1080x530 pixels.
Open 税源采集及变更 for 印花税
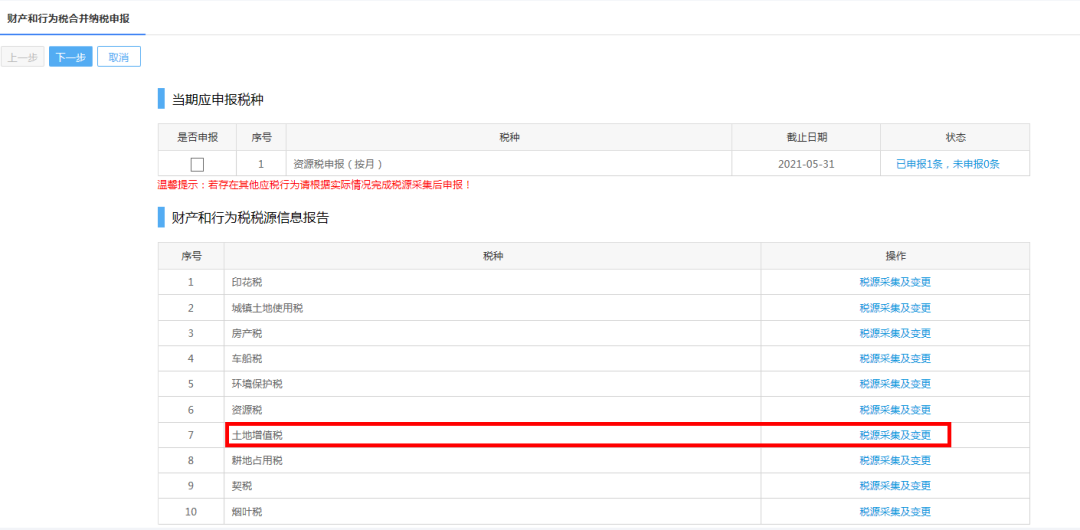click(x=895, y=282)
